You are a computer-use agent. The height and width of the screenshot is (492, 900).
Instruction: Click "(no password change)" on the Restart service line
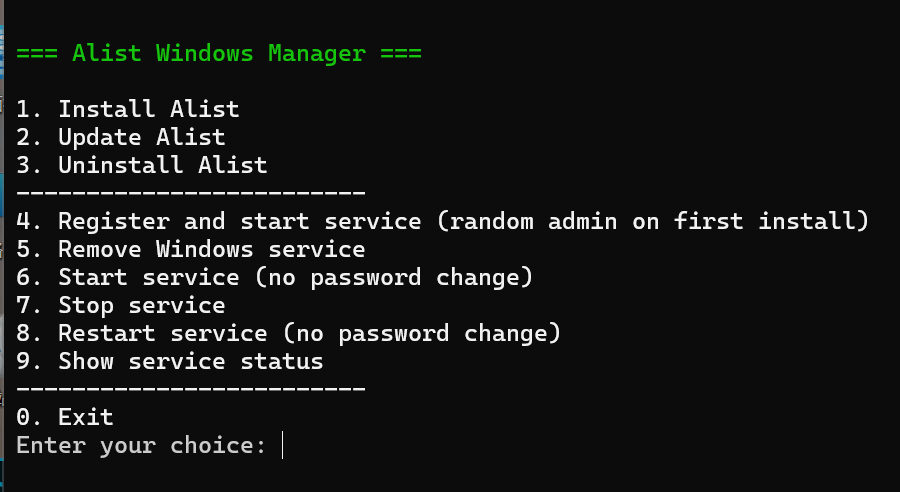421,333
